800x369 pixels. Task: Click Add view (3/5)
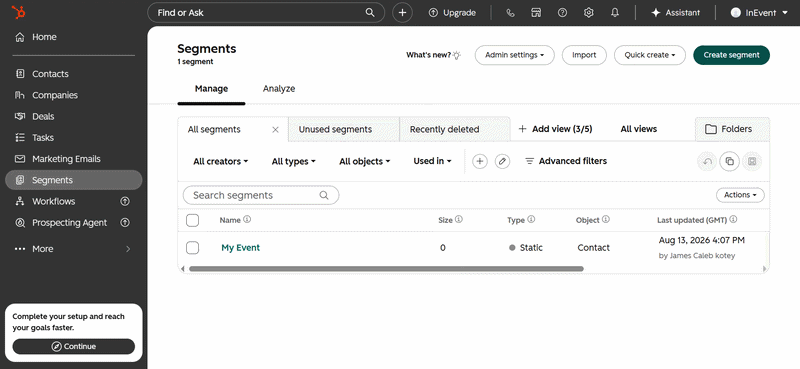coord(555,129)
